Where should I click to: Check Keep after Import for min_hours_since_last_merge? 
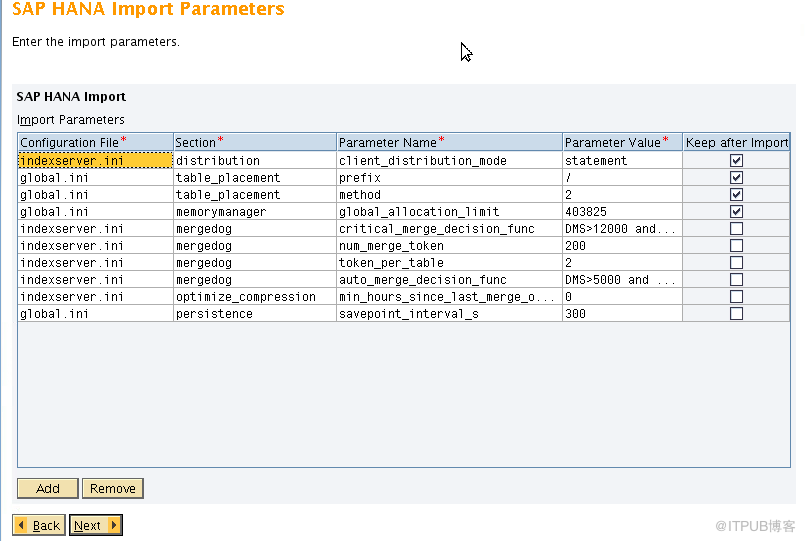tap(736, 296)
